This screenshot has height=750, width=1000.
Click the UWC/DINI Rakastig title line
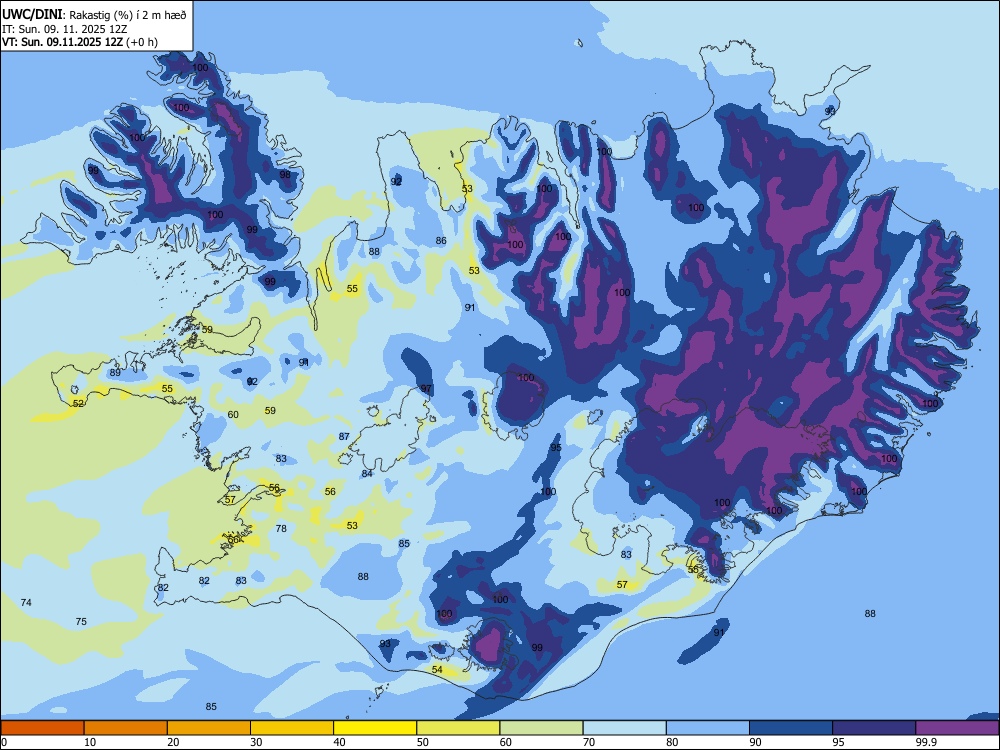click(94, 15)
